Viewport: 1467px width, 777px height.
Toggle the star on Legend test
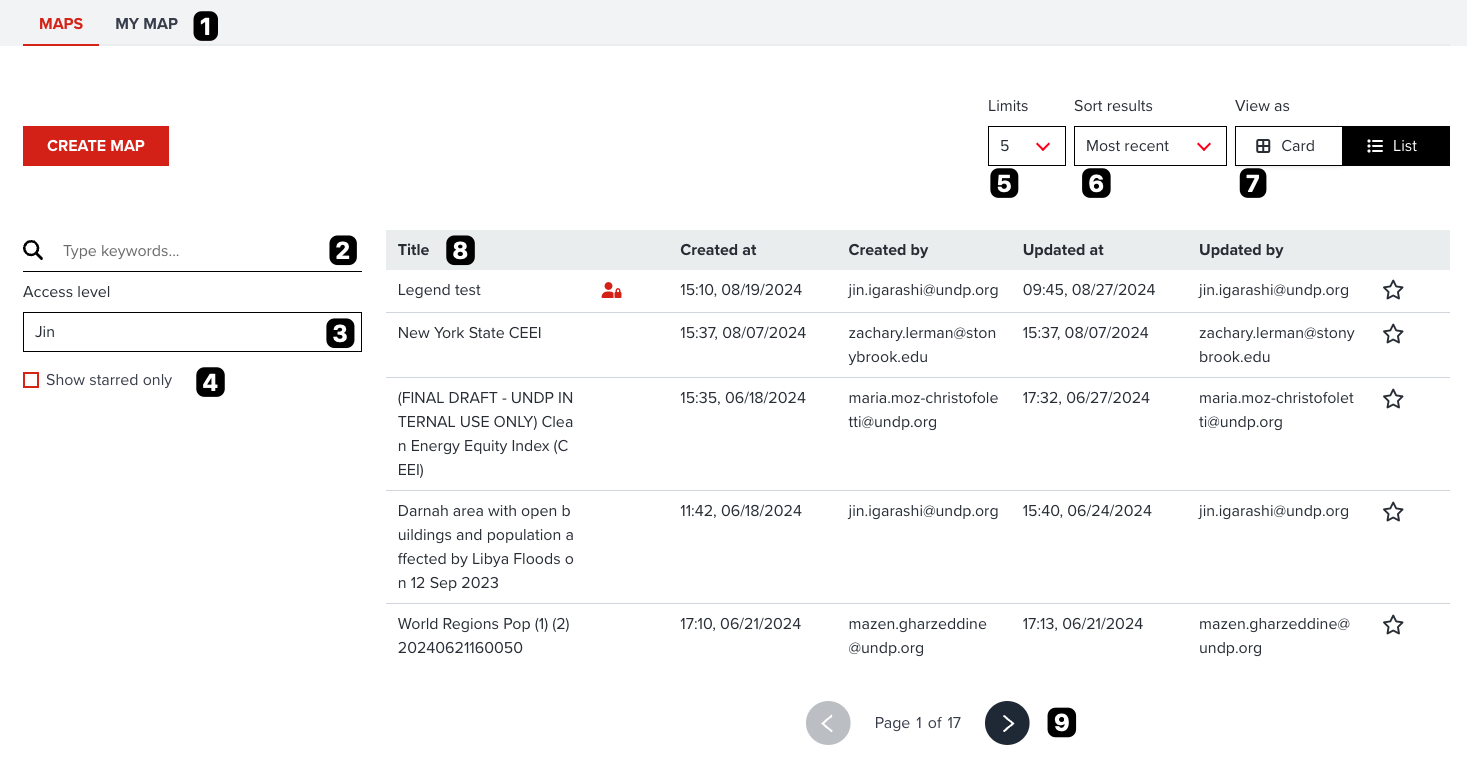1393,290
